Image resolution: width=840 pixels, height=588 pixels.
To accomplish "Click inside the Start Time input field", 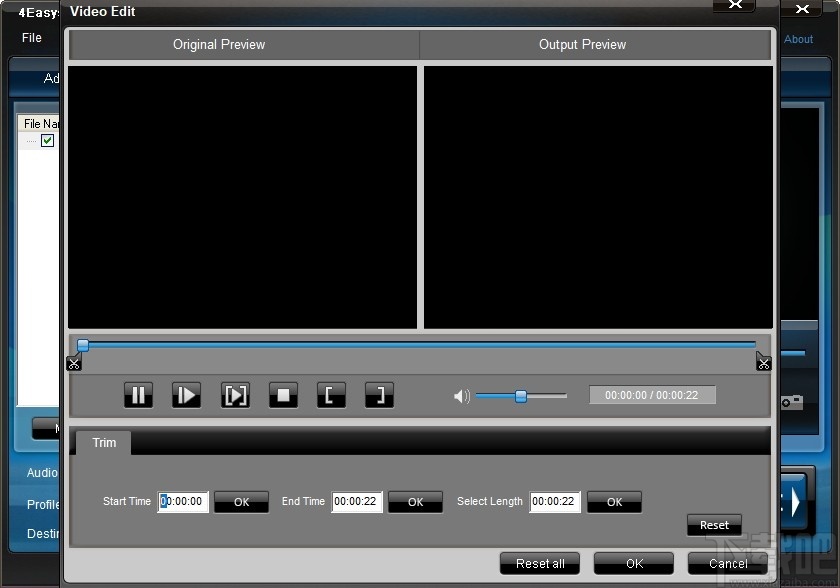I will [x=182, y=502].
